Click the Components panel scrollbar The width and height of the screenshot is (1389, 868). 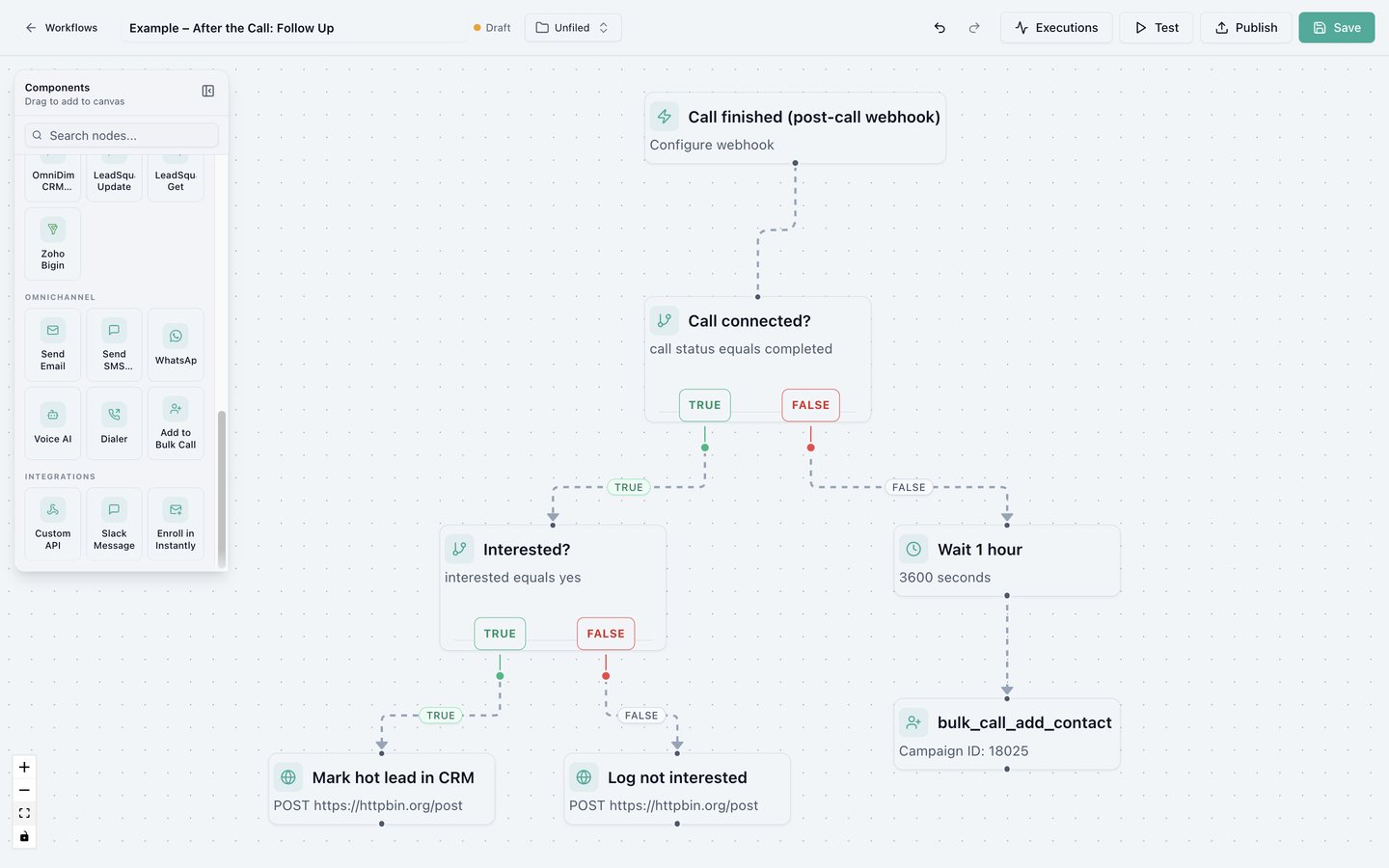222,489
